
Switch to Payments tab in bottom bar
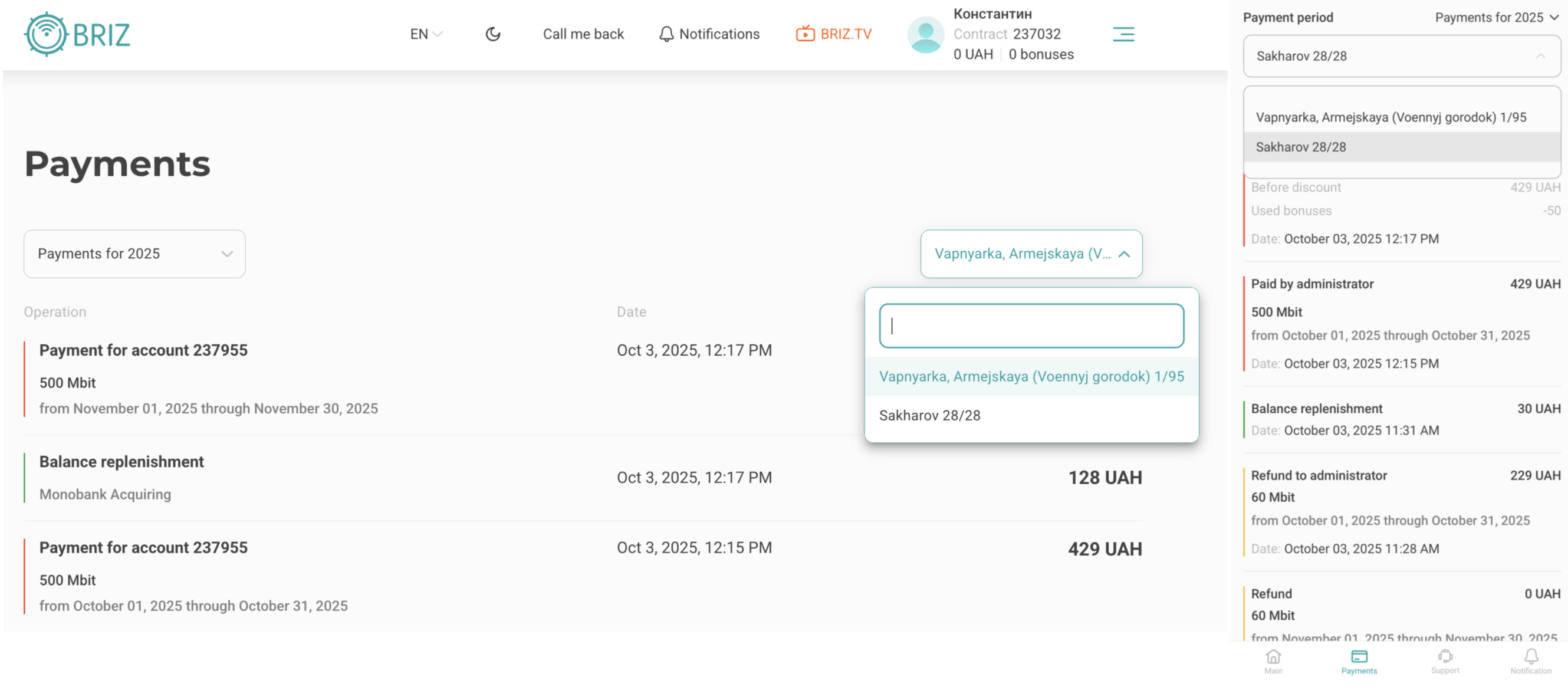(x=1359, y=660)
